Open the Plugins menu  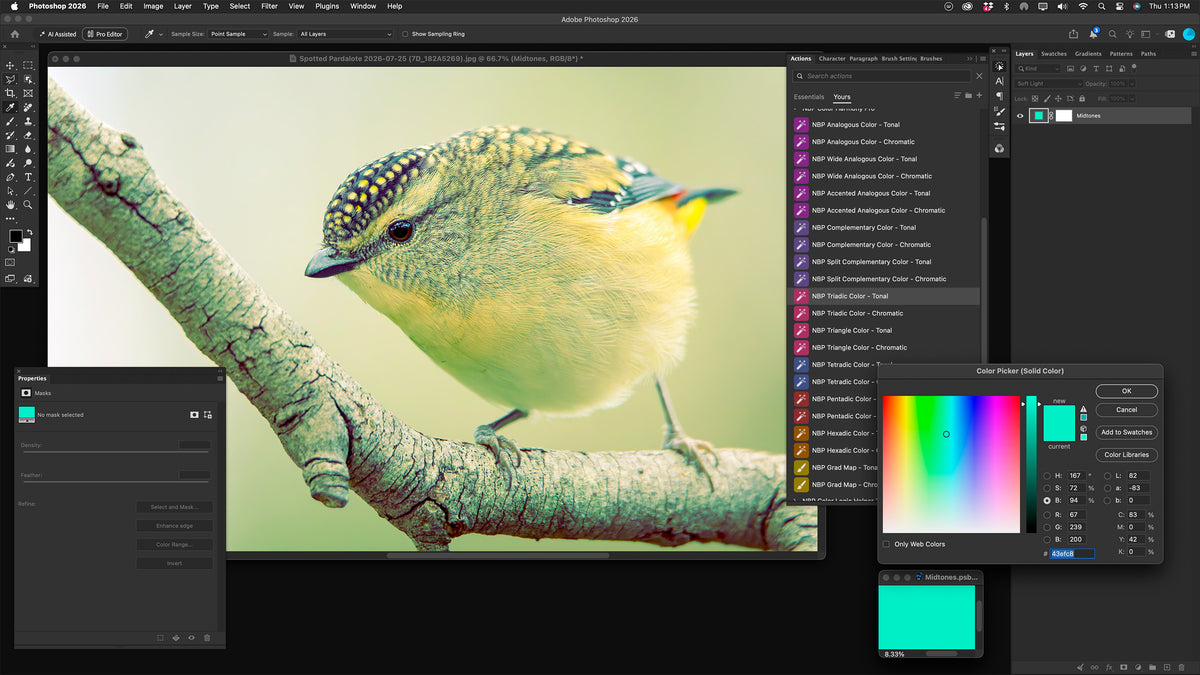pos(327,6)
